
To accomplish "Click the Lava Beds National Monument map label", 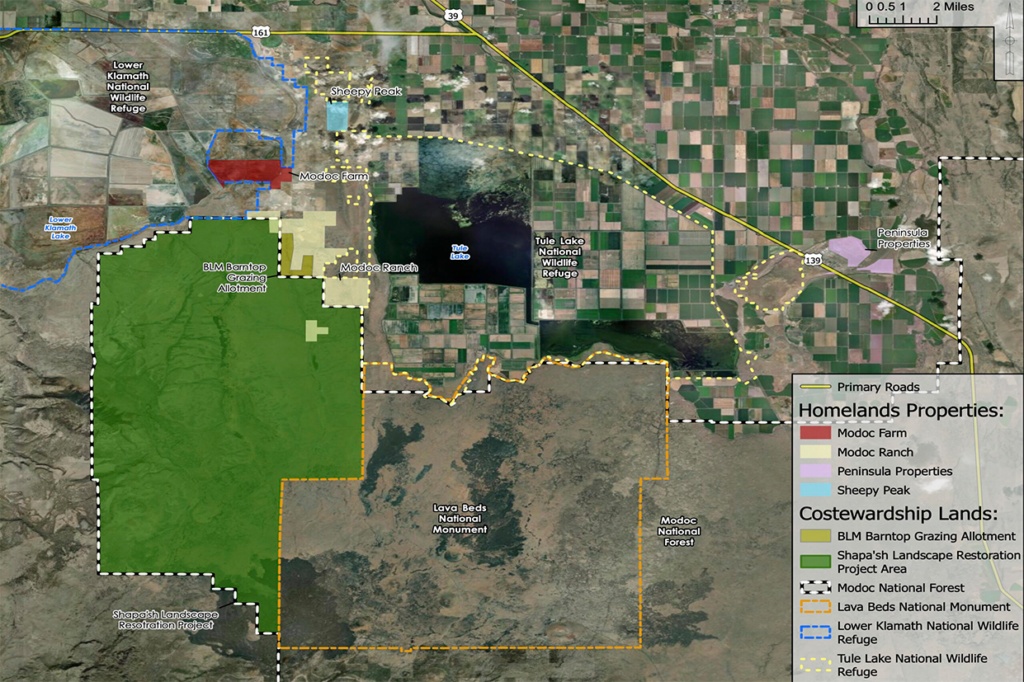I will (x=460, y=519).
